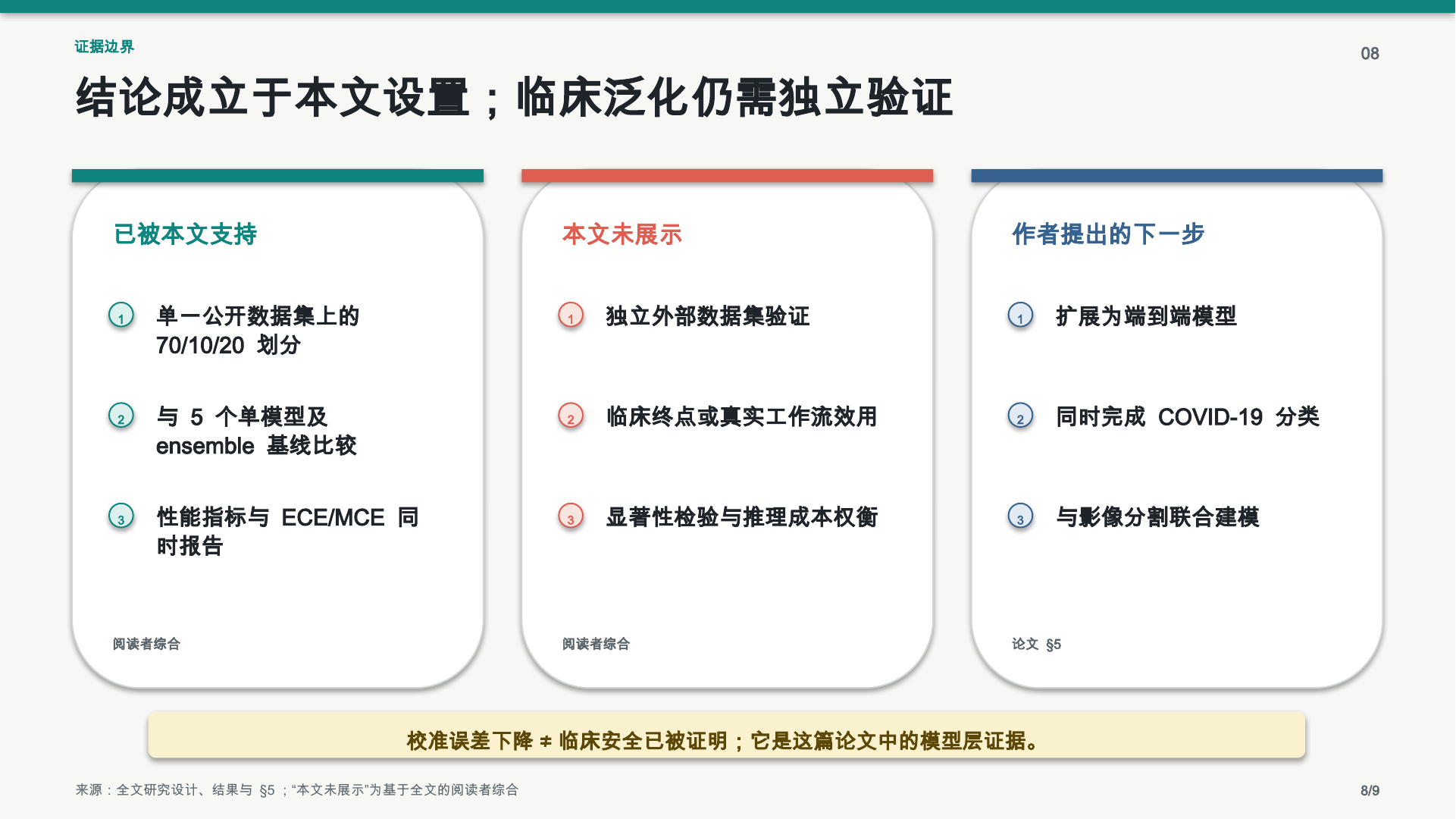Click the card heading 已被本文支持

click(186, 234)
